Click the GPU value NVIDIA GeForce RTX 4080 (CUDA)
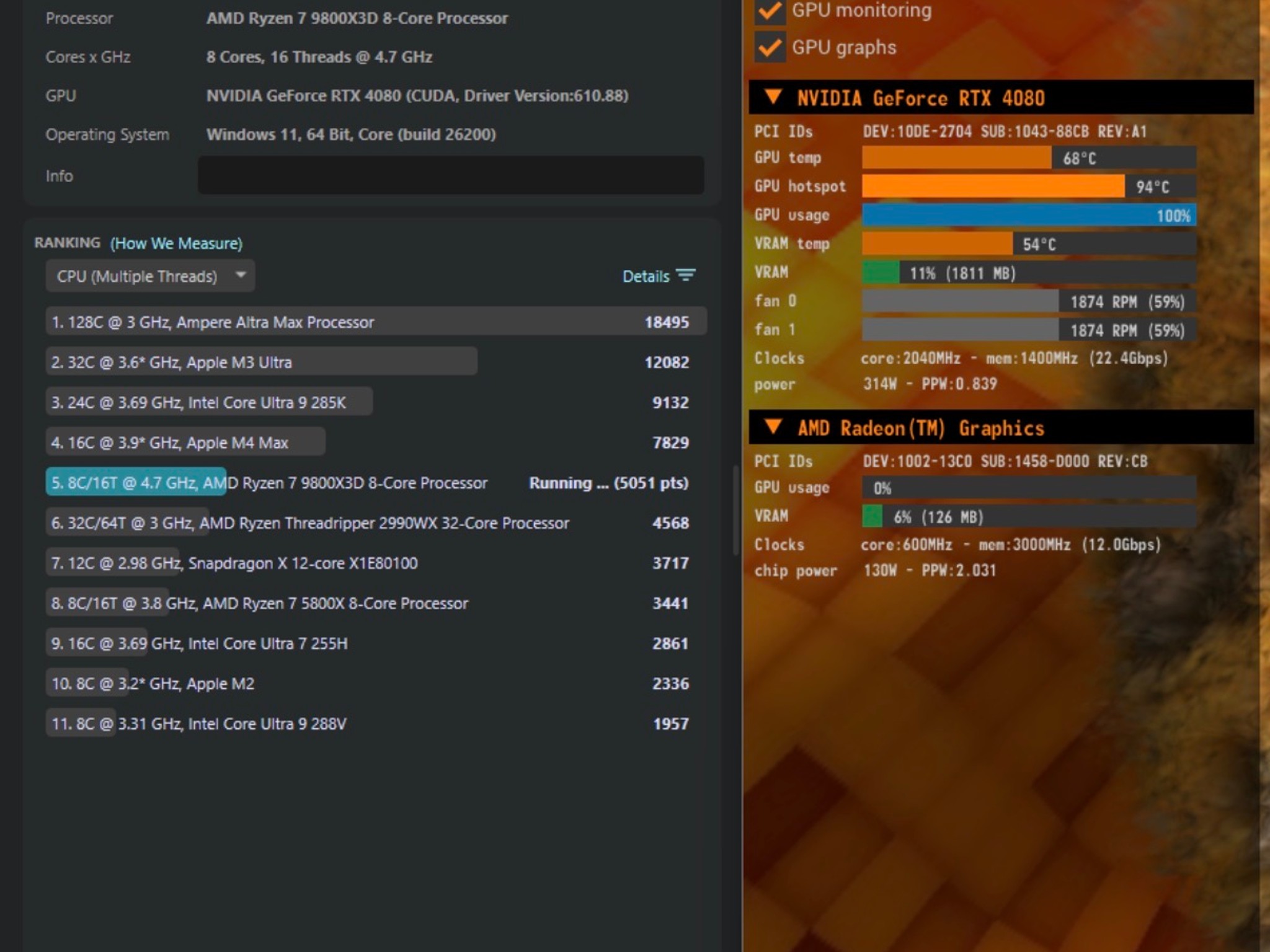This screenshot has height=952, width=1270. 417,95
